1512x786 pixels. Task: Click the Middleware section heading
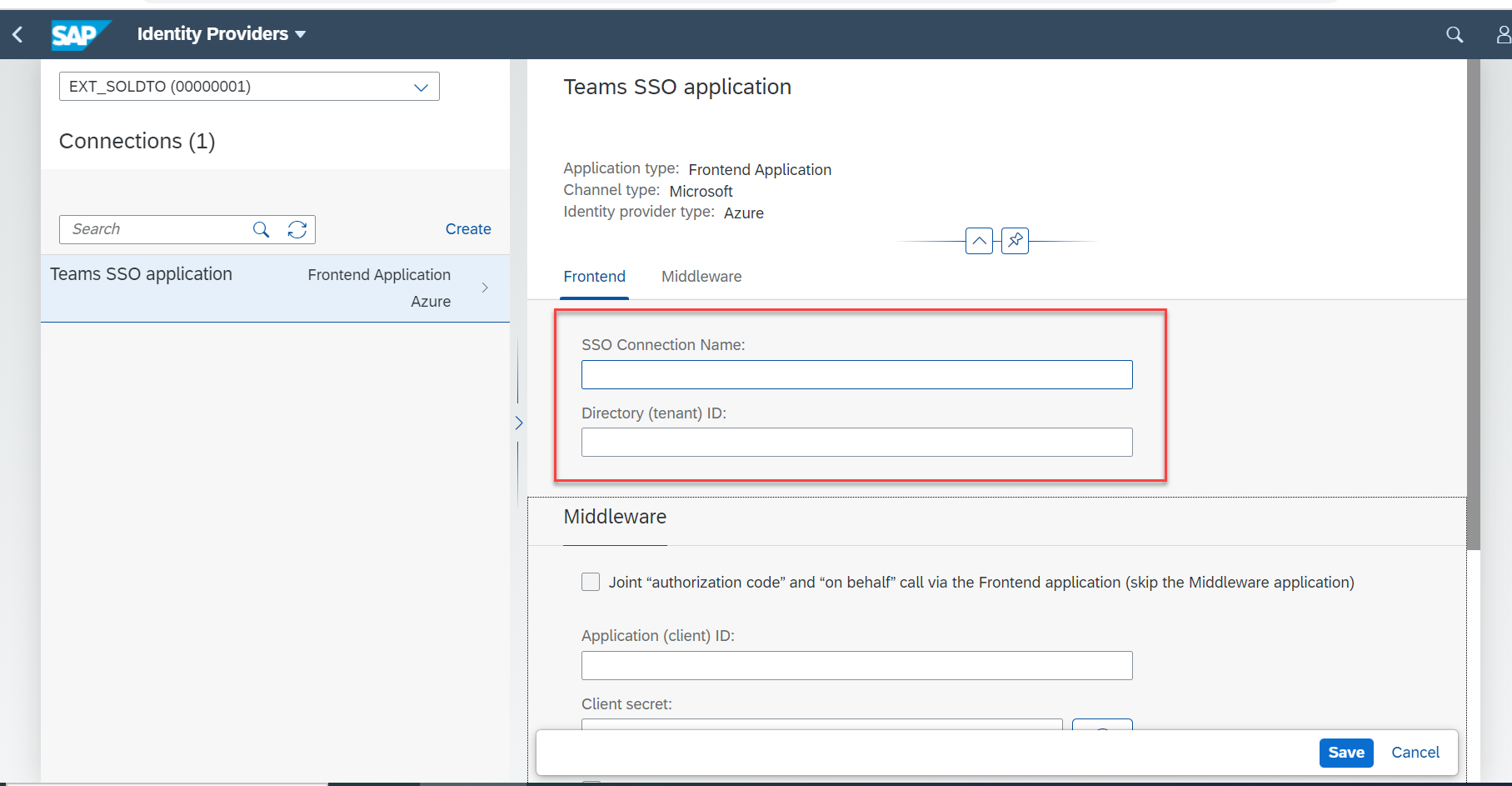[615, 517]
